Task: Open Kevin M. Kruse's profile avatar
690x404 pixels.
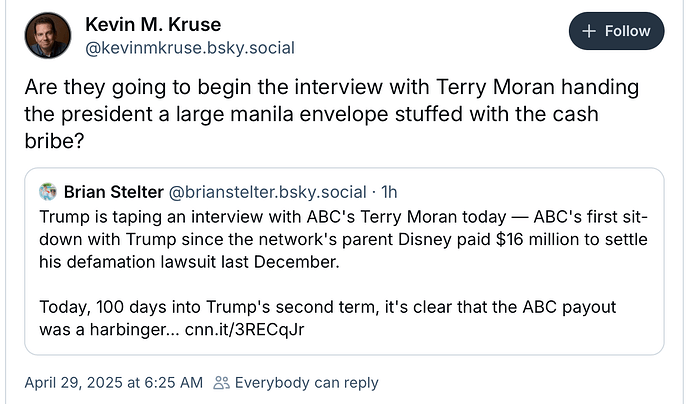Action: [48, 36]
